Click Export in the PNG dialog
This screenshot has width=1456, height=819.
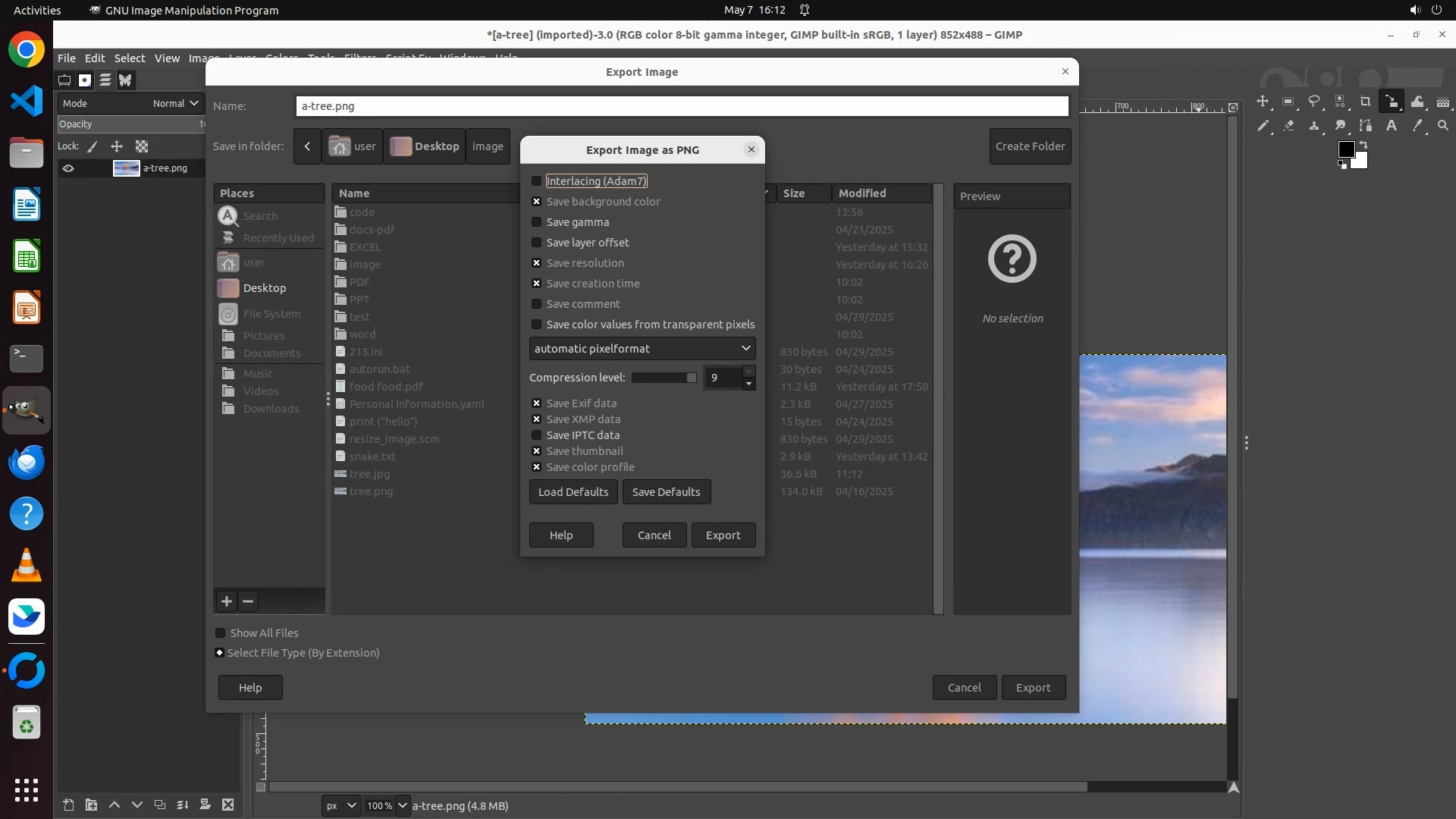(x=723, y=535)
